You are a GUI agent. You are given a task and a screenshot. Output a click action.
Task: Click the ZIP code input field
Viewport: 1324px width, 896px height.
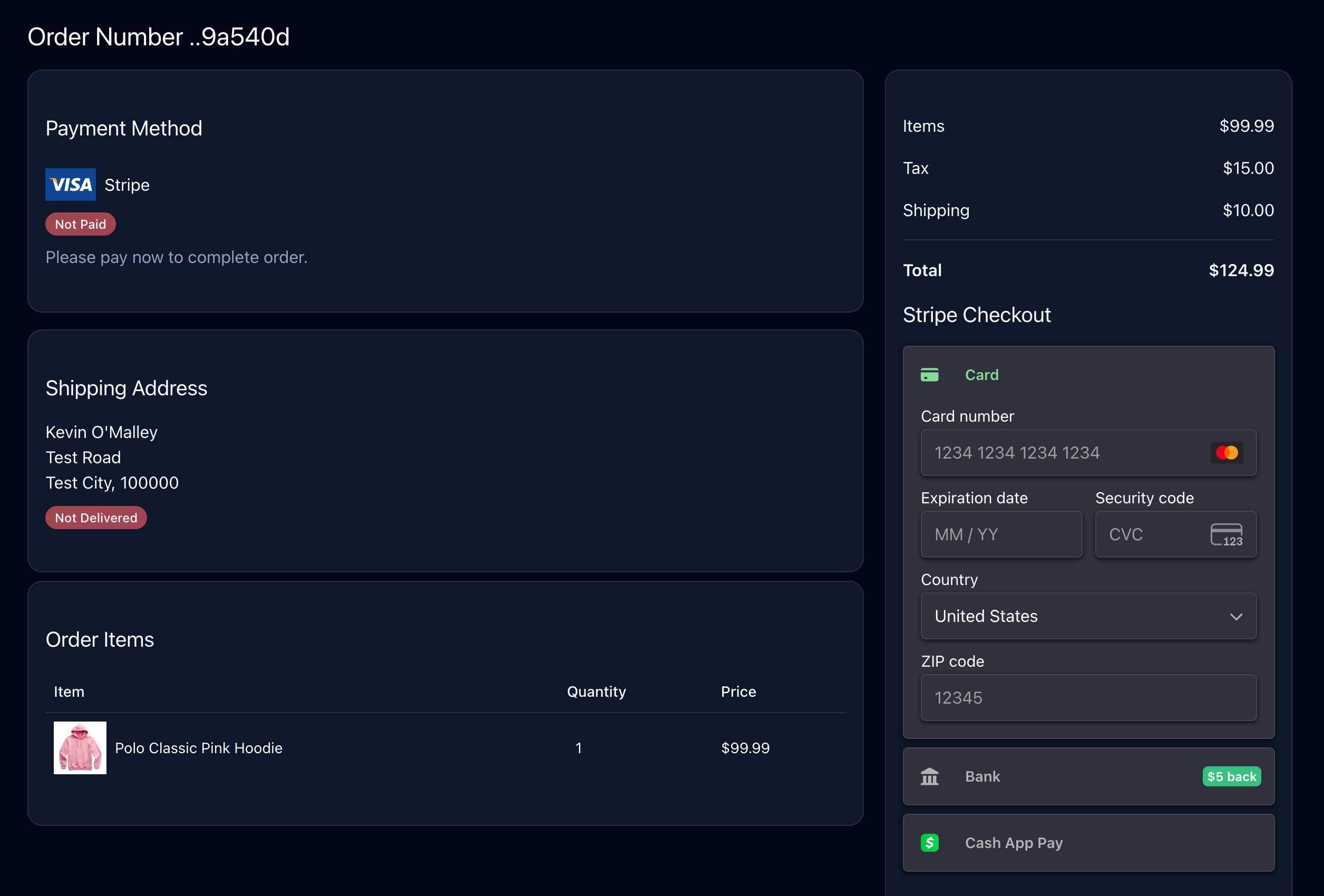point(1087,698)
